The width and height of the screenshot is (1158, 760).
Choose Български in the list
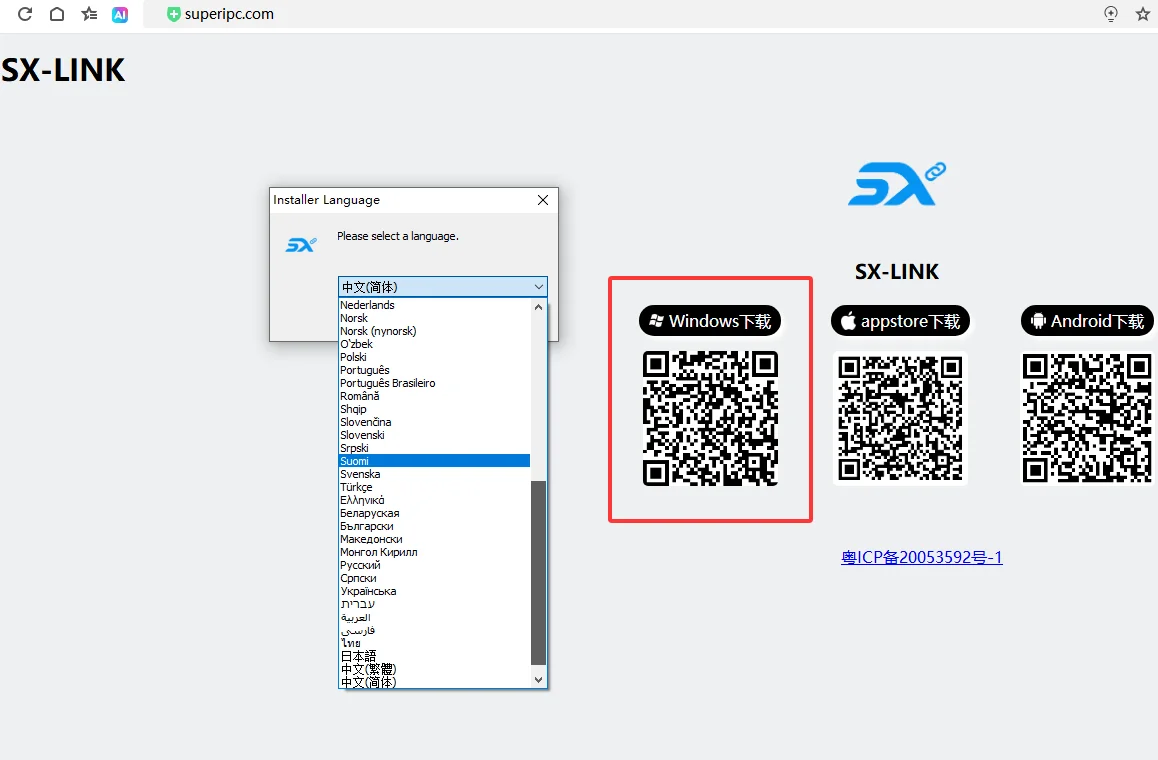[434, 526]
